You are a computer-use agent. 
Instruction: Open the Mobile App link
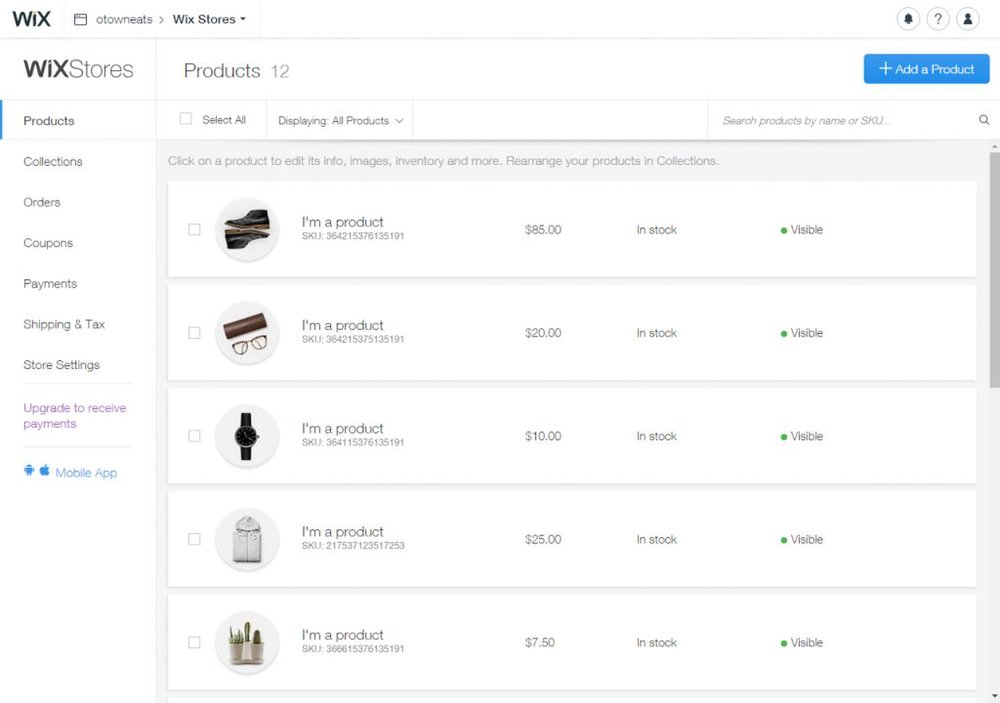click(86, 473)
